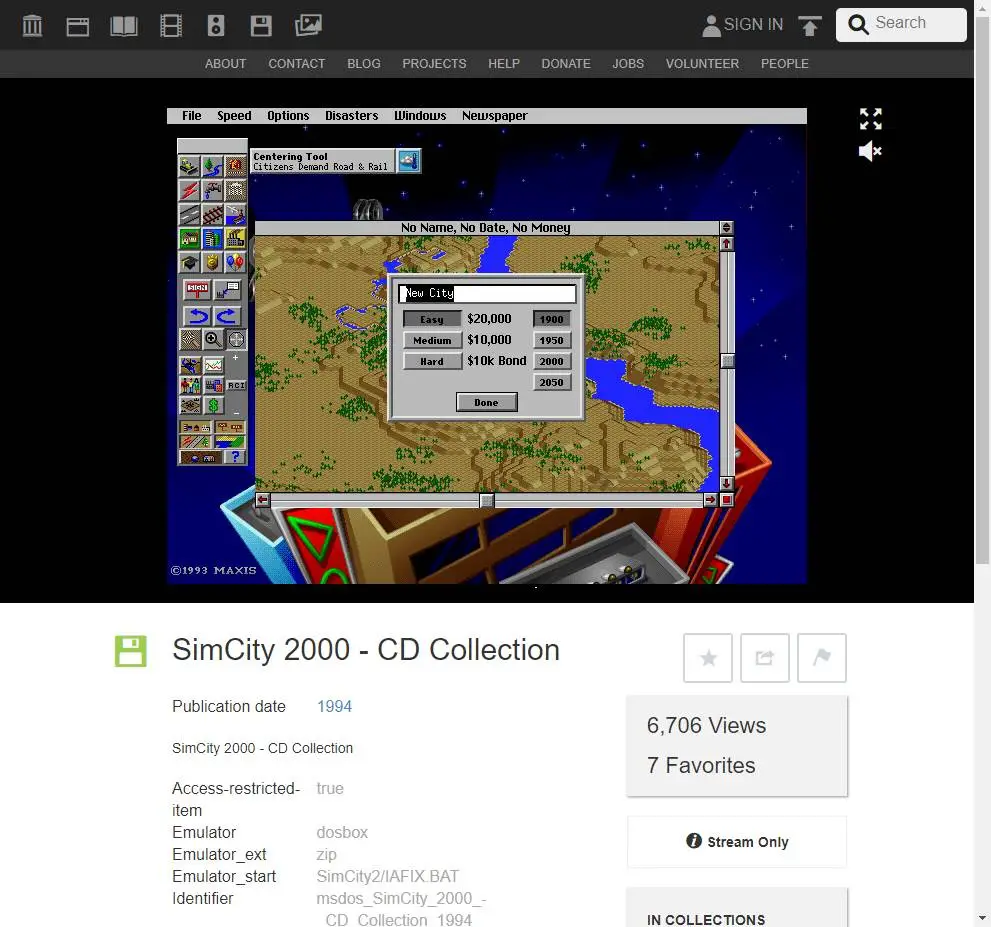The width and height of the screenshot is (991, 927).
Task: Toggle Show Signs display
Action: click(x=230, y=427)
